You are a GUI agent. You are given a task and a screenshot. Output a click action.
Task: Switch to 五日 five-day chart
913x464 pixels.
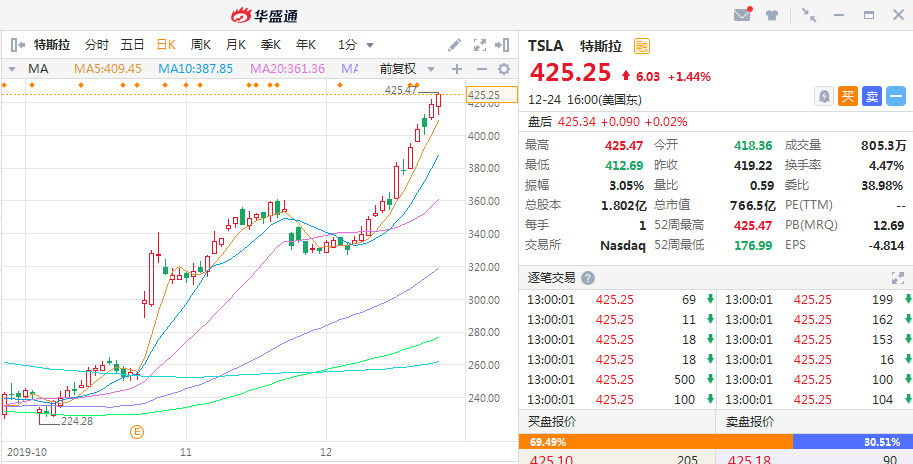click(x=132, y=45)
